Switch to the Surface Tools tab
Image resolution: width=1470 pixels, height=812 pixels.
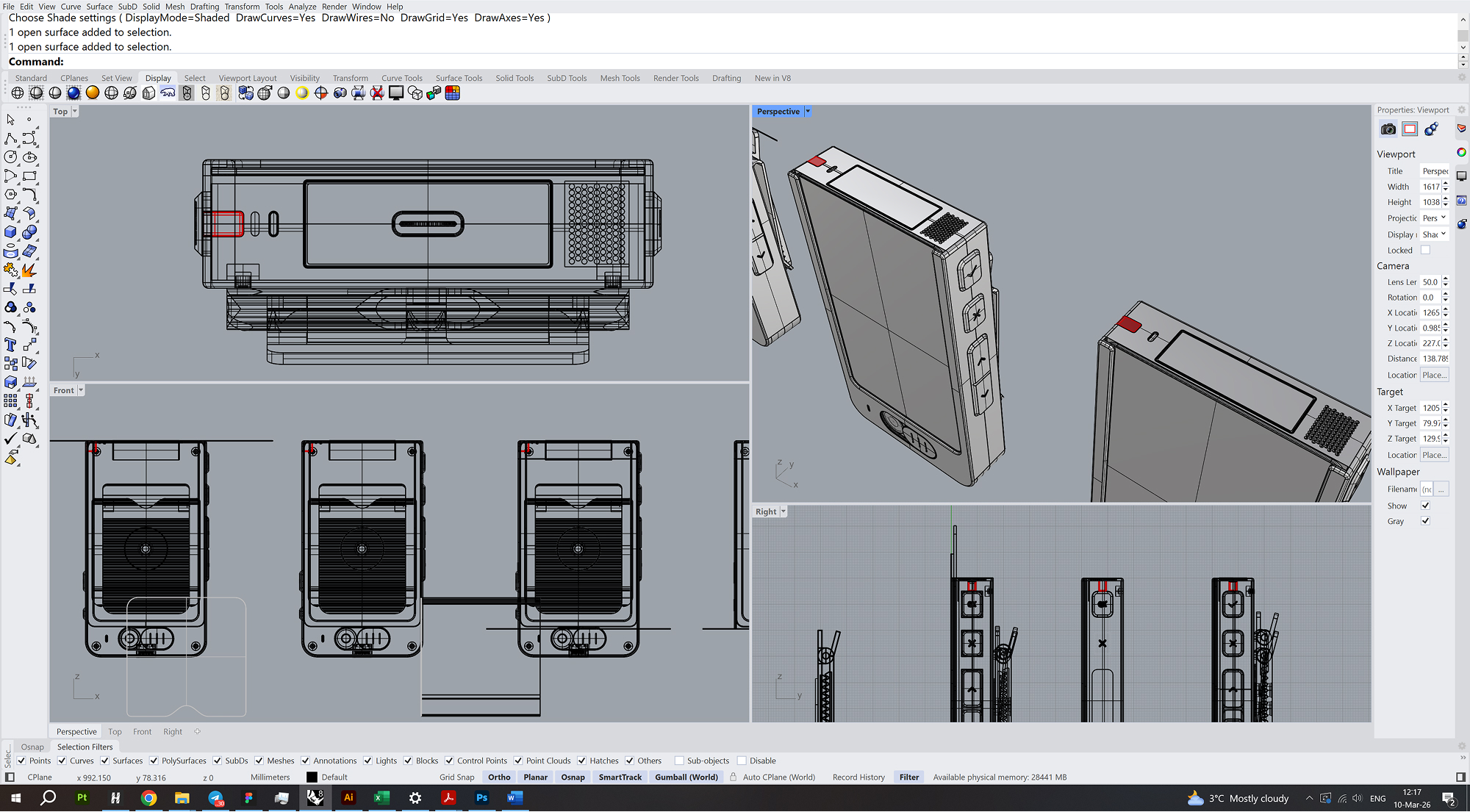(x=459, y=78)
